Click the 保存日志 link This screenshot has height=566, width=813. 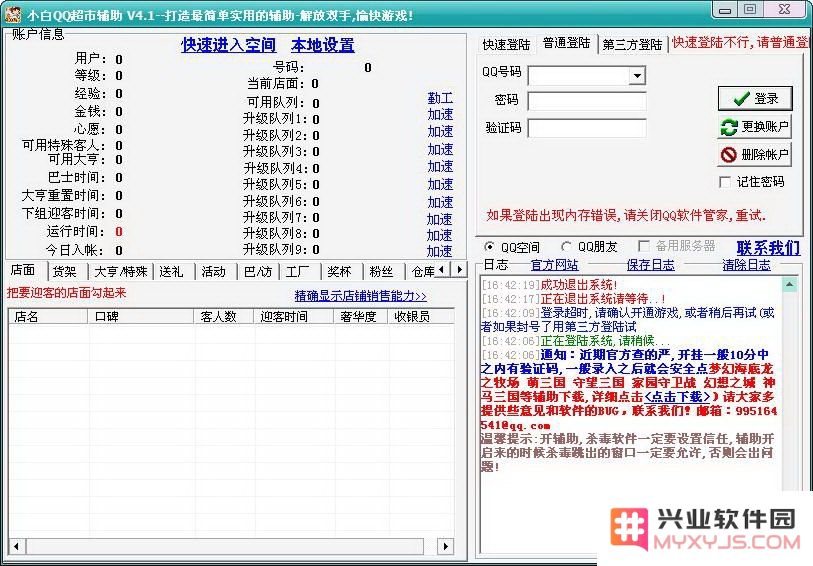(x=650, y=265)
